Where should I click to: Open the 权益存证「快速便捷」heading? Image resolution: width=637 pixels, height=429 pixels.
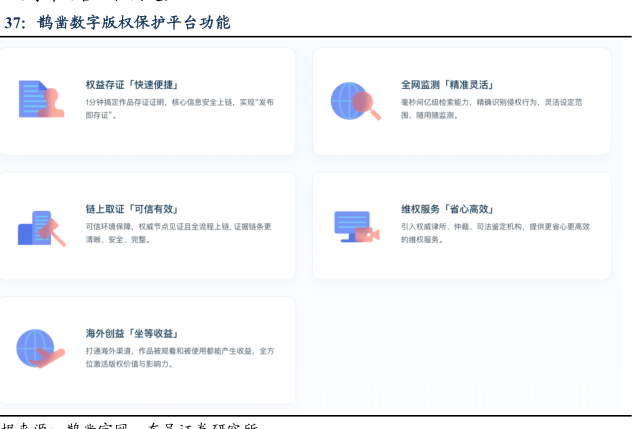pyautogui.click(x=138, y=85)
